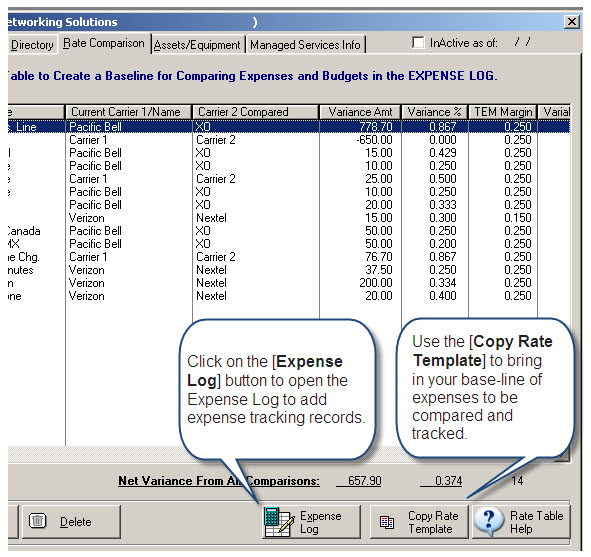
Task: Click the Carrier 2 Compared column header
Action: click(255, 112)
